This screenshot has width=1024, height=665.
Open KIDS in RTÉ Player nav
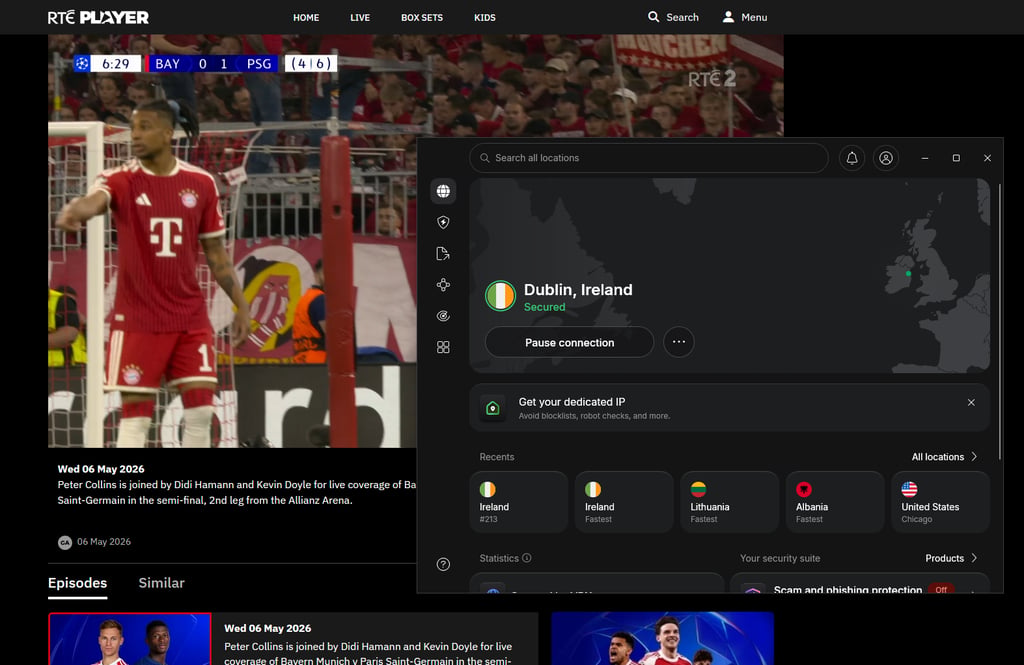(485, 18)
